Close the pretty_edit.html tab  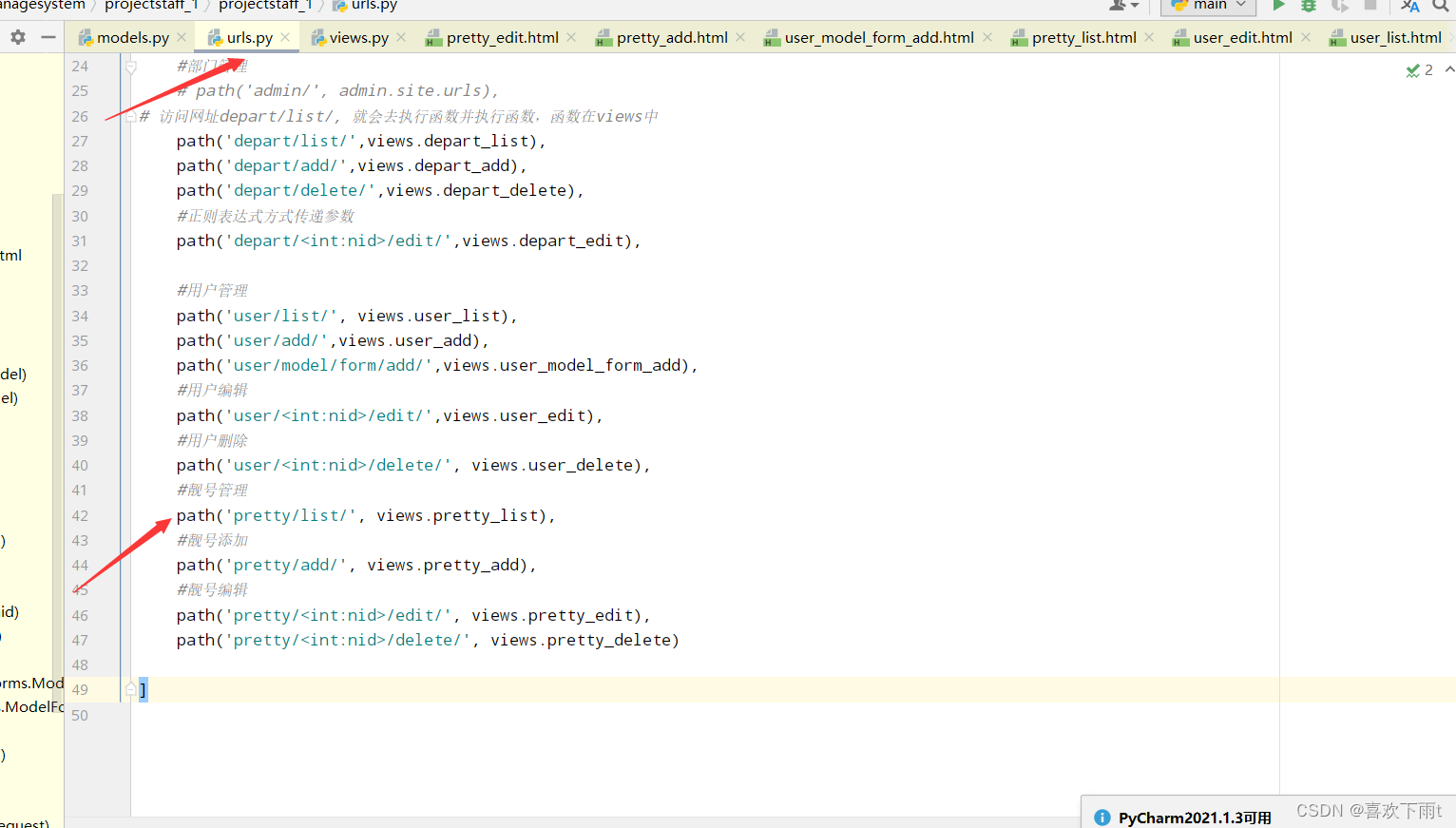(x=571, y=37)
